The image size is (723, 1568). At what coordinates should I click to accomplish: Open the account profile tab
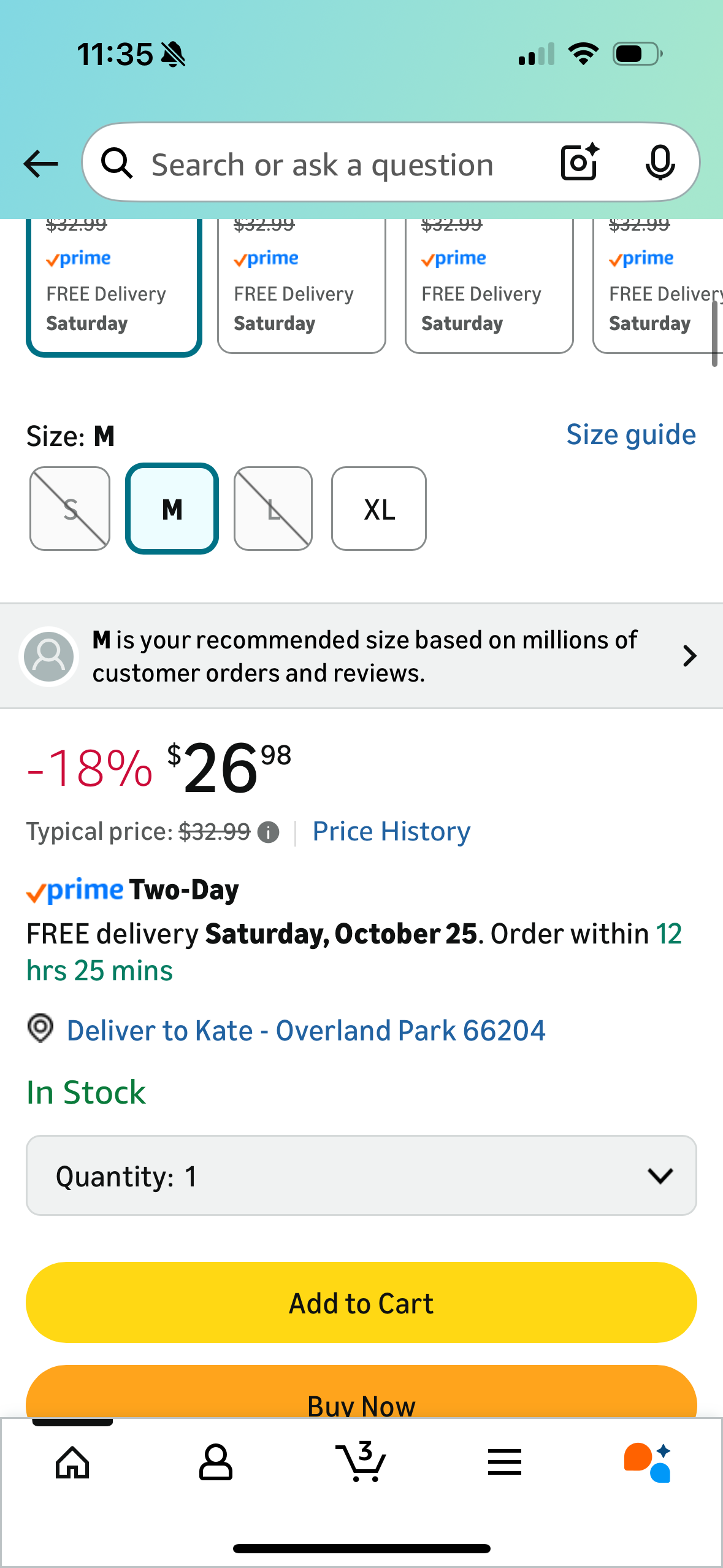216,1462
